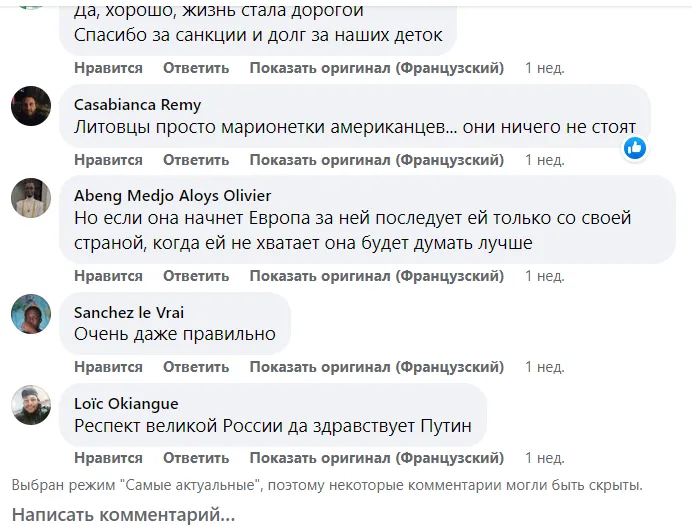Open Loïc Okiangue's profile name link
Viewport: 692px width, 527px height.
click(x=127, y=404)
